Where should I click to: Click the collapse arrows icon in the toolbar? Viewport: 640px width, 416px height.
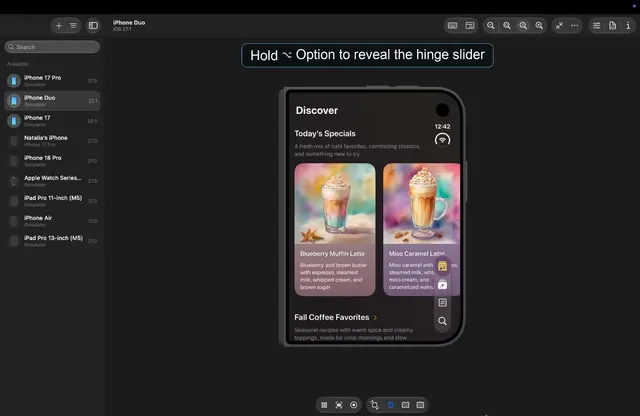coord(559,26)
